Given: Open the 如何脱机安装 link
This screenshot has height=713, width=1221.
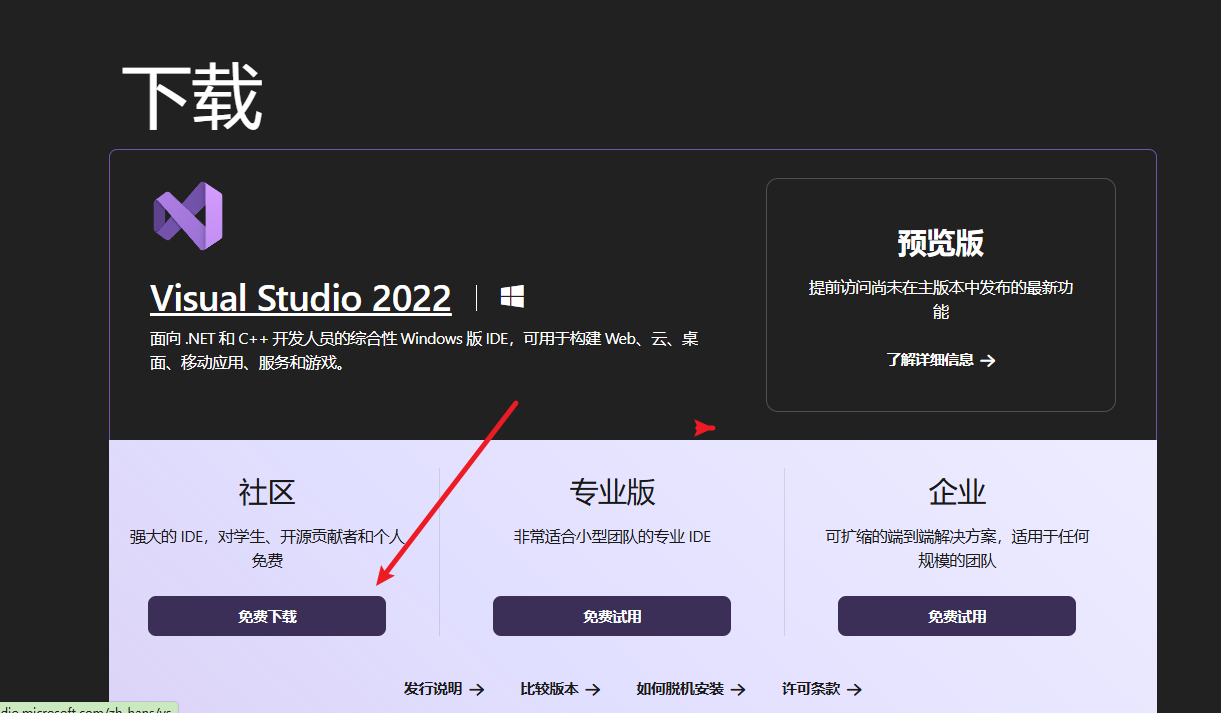Looking at the screenshot, I should pyautogui.click(x=691, y=689).
